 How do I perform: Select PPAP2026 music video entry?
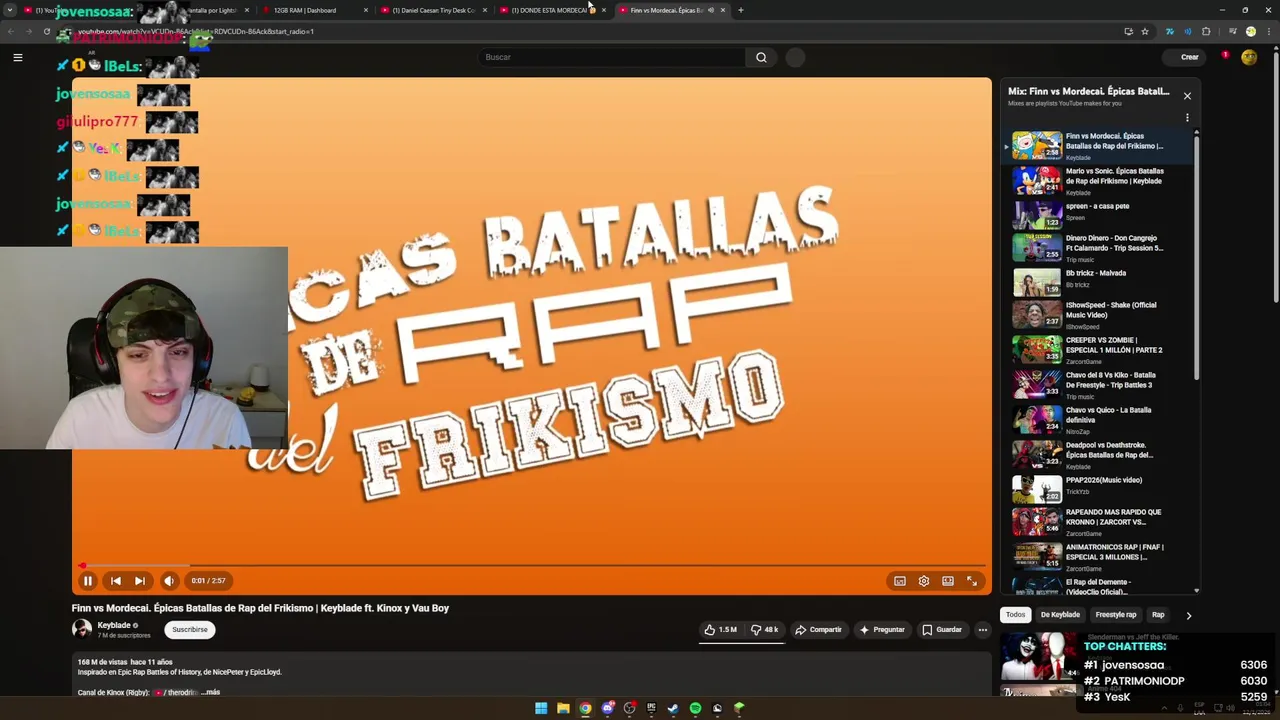coord(1097,488)
